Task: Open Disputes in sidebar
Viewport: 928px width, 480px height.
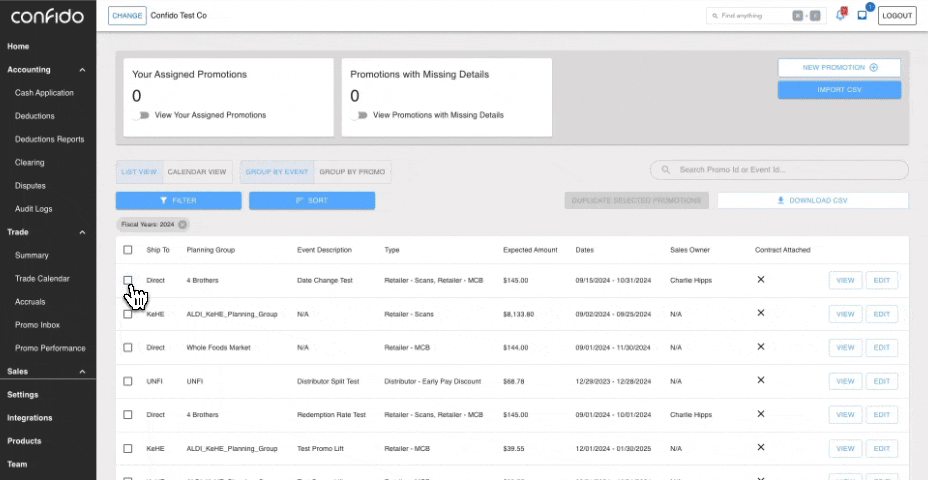Action: click(30, 186)
